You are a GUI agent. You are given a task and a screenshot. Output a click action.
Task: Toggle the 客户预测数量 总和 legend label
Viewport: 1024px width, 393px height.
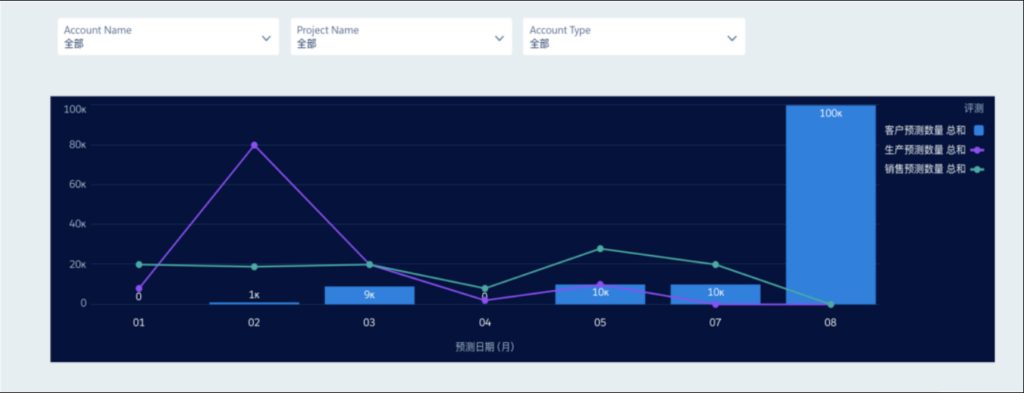(x=925, y=130)
